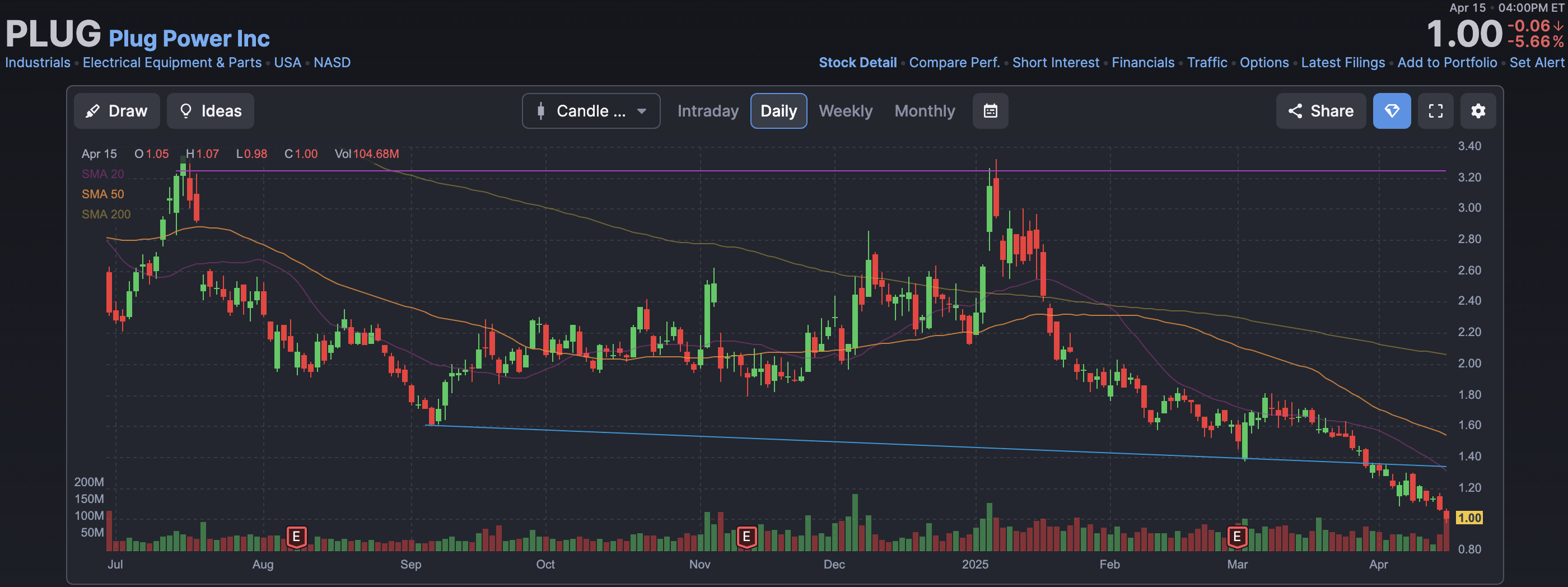Open the USA country link
1568x587 pixels.
pyautogui.click(x=287, y=63)
